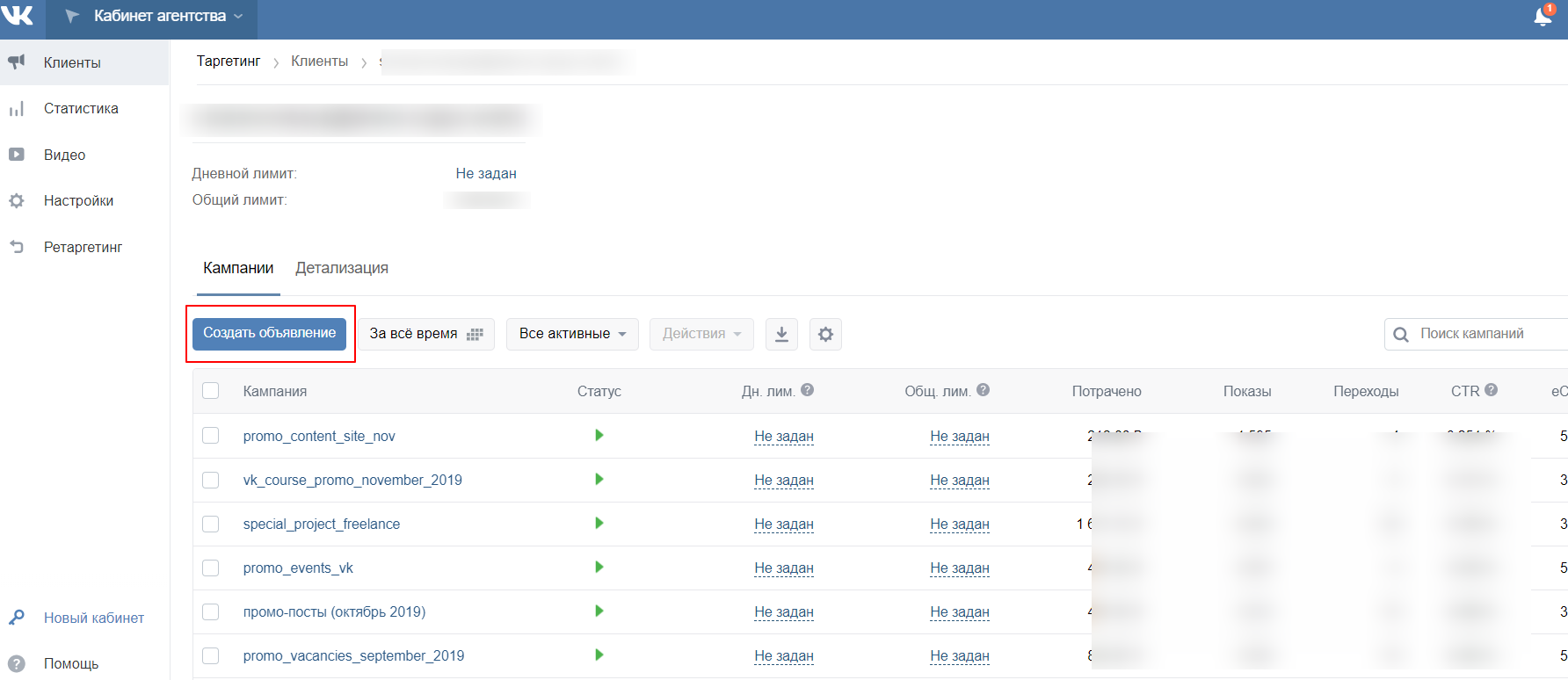Screen dimensions: 1568x680
Task: Click the help icon beside Дн. лим.
Action: (x=807, y=390)
